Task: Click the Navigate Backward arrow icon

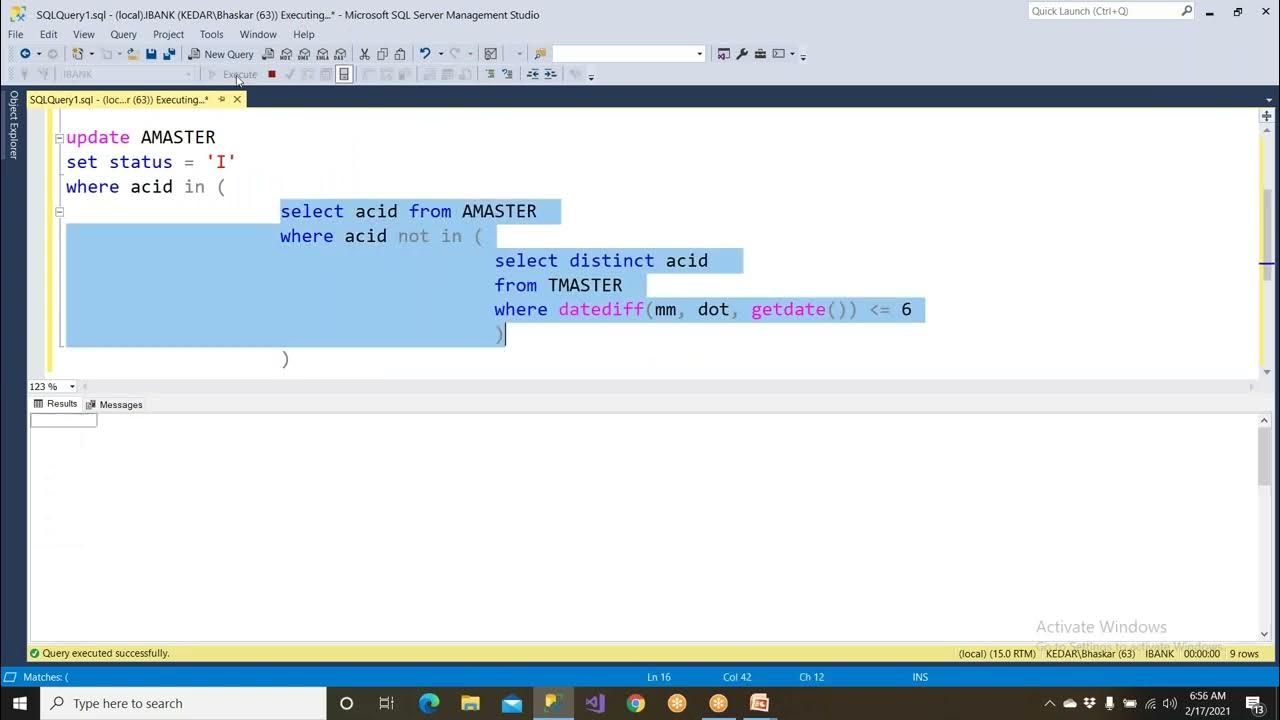Action: (25, 54)
